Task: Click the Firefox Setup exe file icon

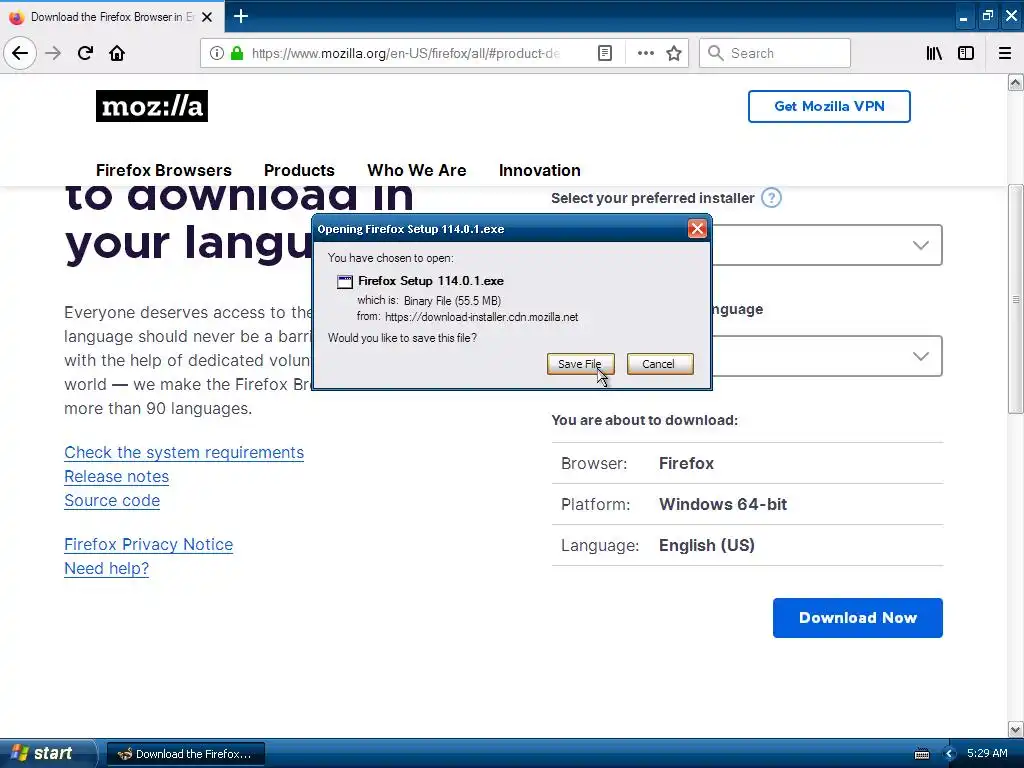Action: (344, 281)
